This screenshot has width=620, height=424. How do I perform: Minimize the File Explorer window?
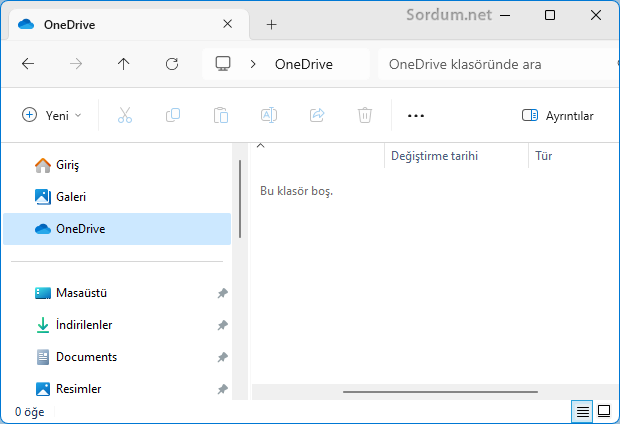(x=505, y=16)
